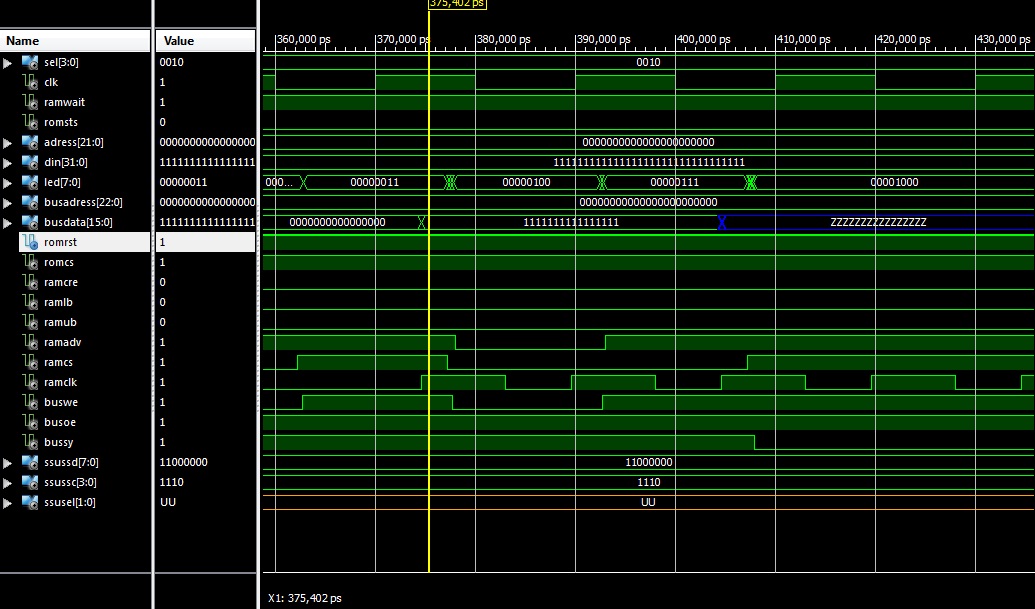Screen dimensions: 1035x609
Task: Click the ramwait signal icon
Action: (30, 102)
